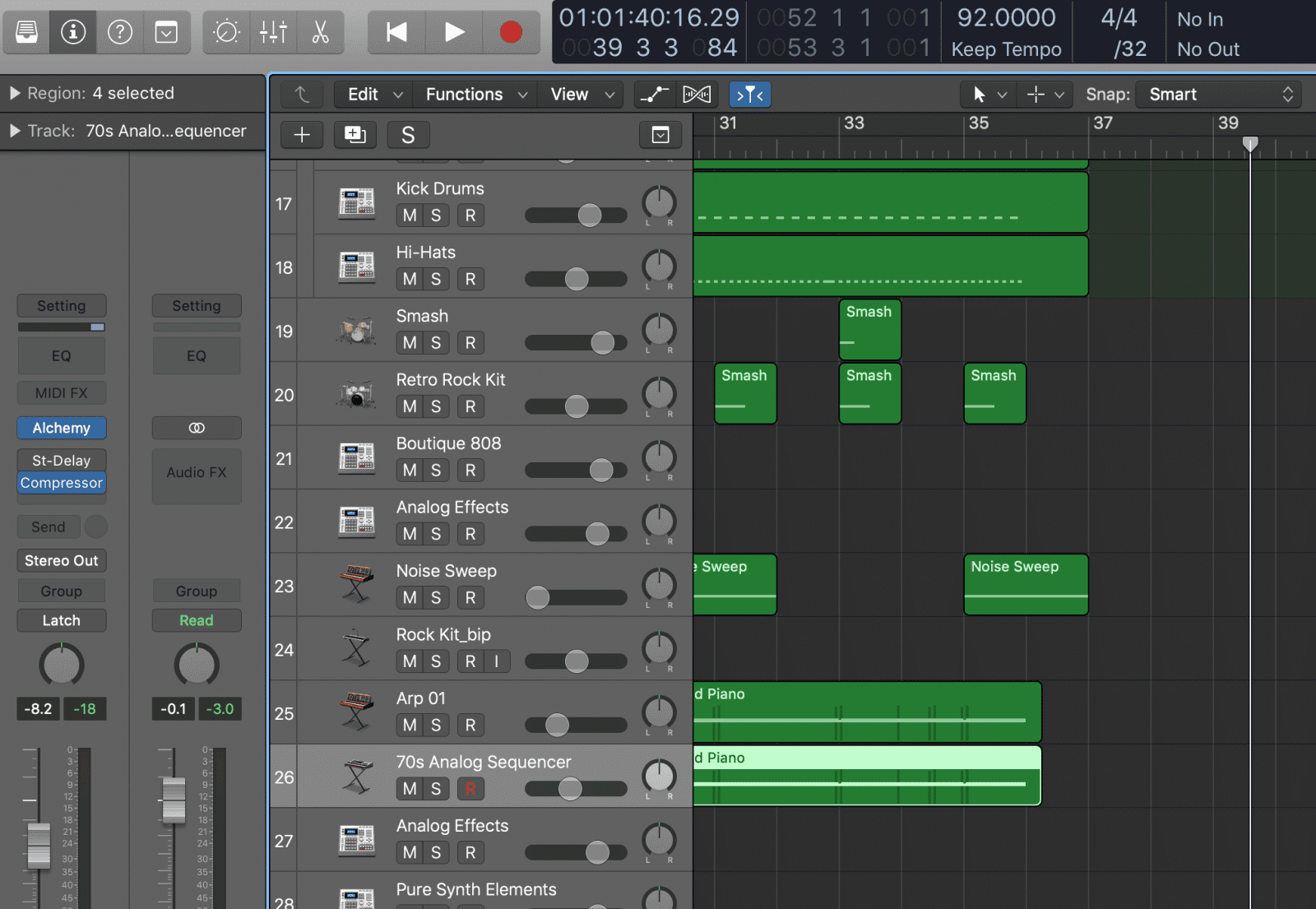Open track header dropdown box icon
The width and height of the screenshot is (1316, 909).
(x=660, y=135)
